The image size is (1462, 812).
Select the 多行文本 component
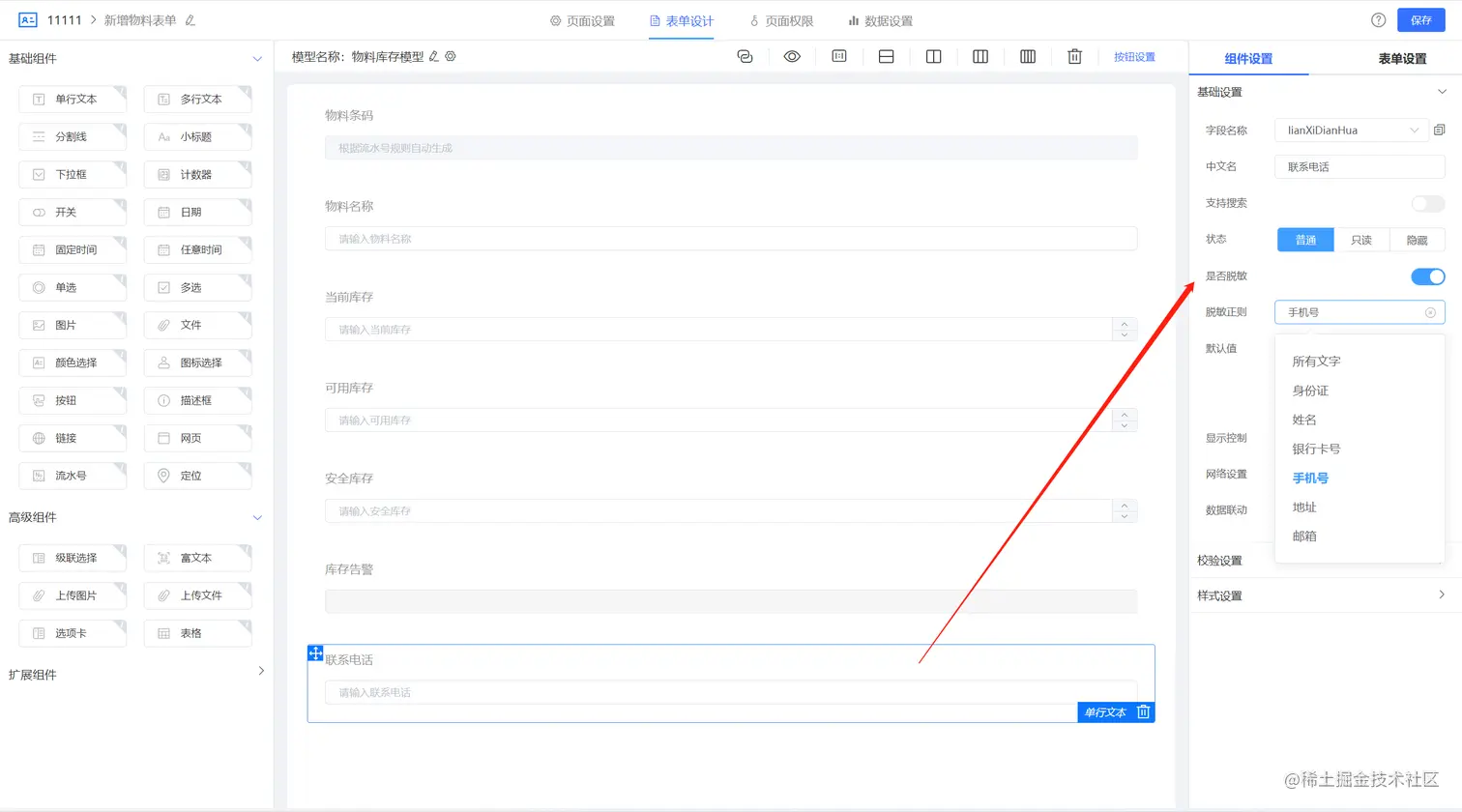(198, 100)
